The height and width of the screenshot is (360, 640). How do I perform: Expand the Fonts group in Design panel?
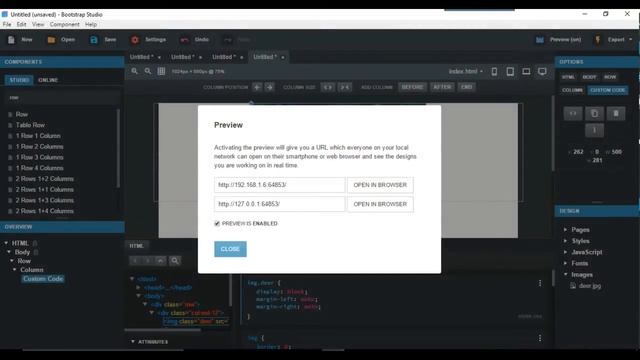(566, 263)
